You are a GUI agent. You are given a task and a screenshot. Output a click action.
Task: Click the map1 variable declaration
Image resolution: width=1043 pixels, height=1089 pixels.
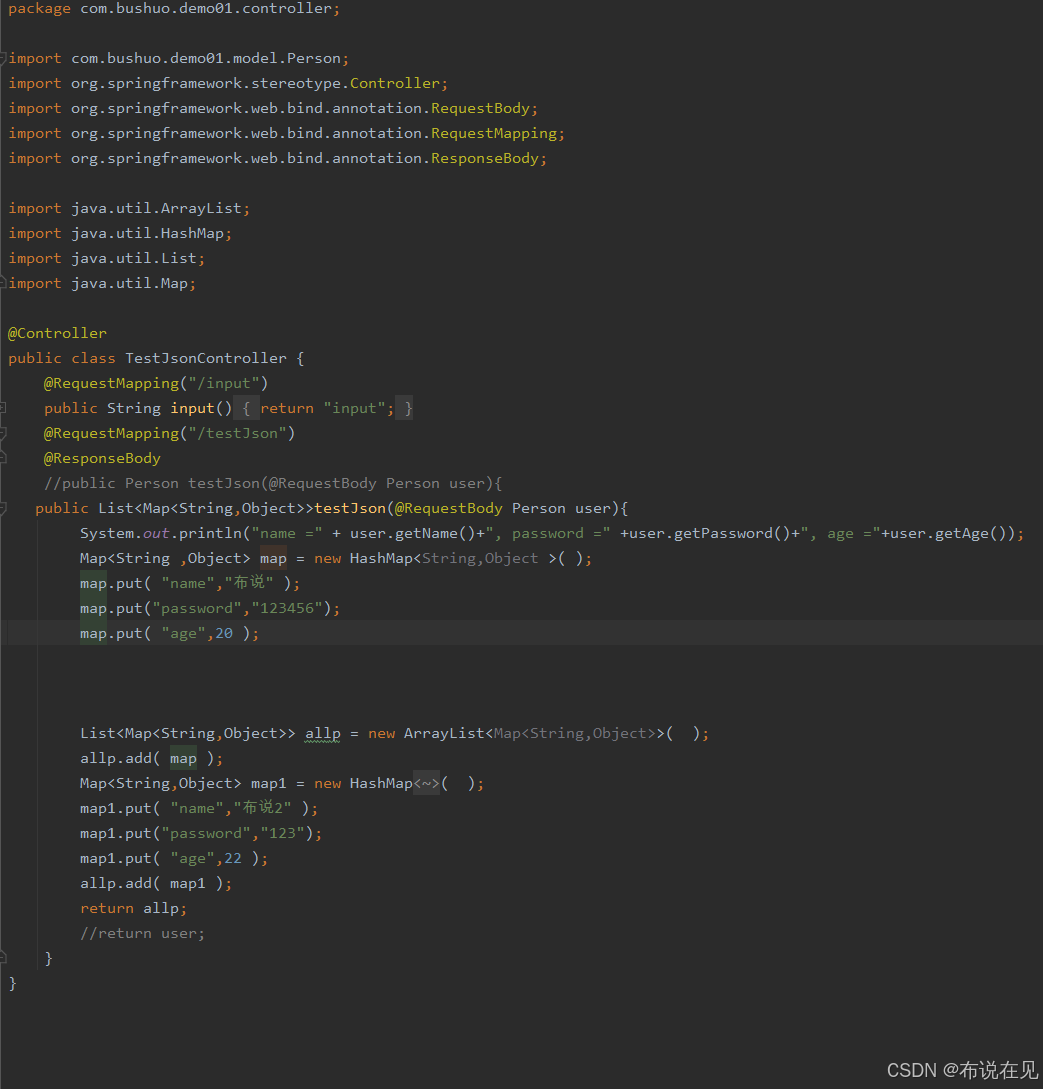[x=269, y=783]
